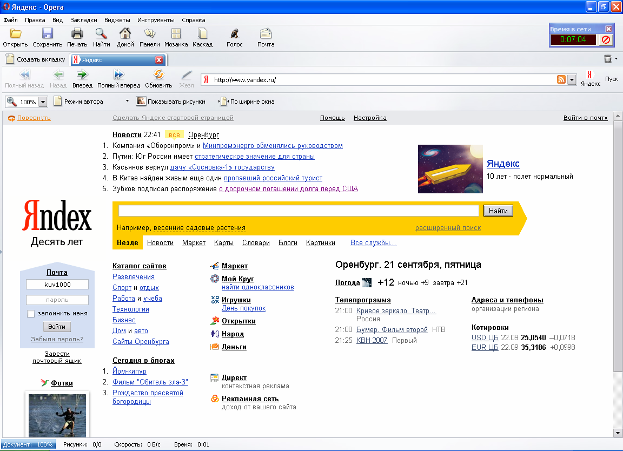Click the Войти button in the mail login box

point(57,326)
